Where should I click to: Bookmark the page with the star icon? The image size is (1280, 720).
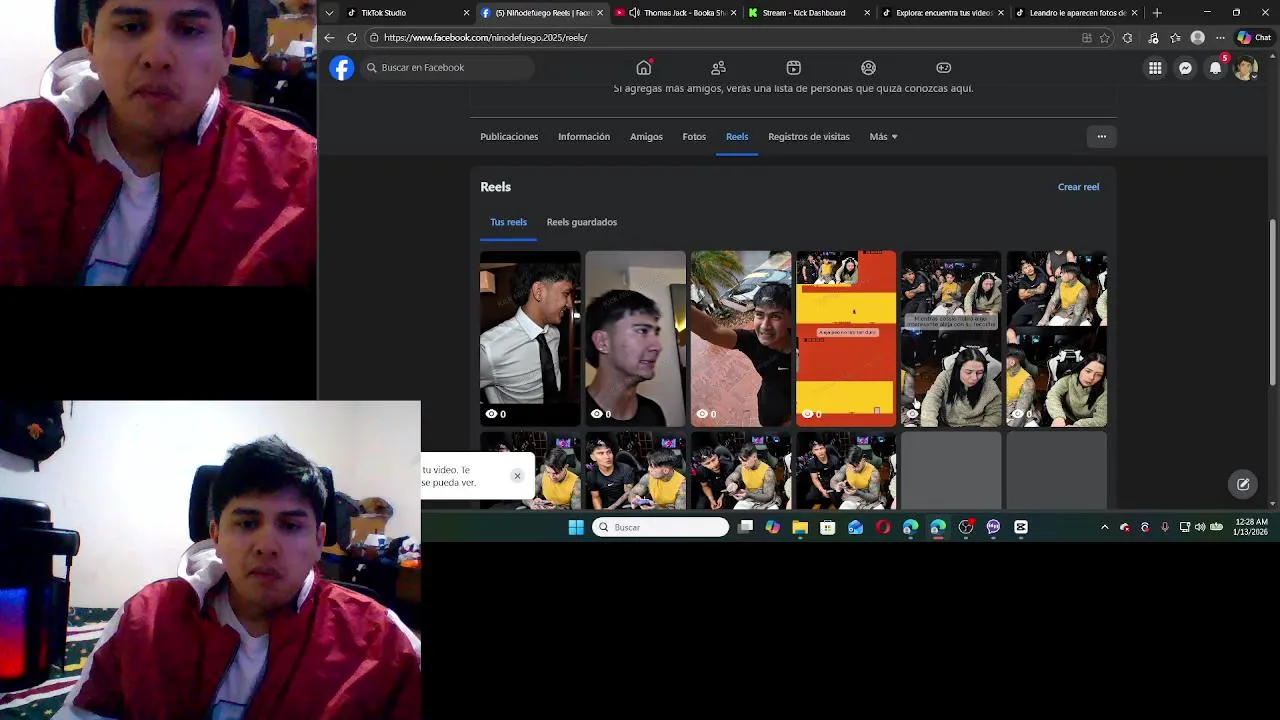pos(1105,38)
